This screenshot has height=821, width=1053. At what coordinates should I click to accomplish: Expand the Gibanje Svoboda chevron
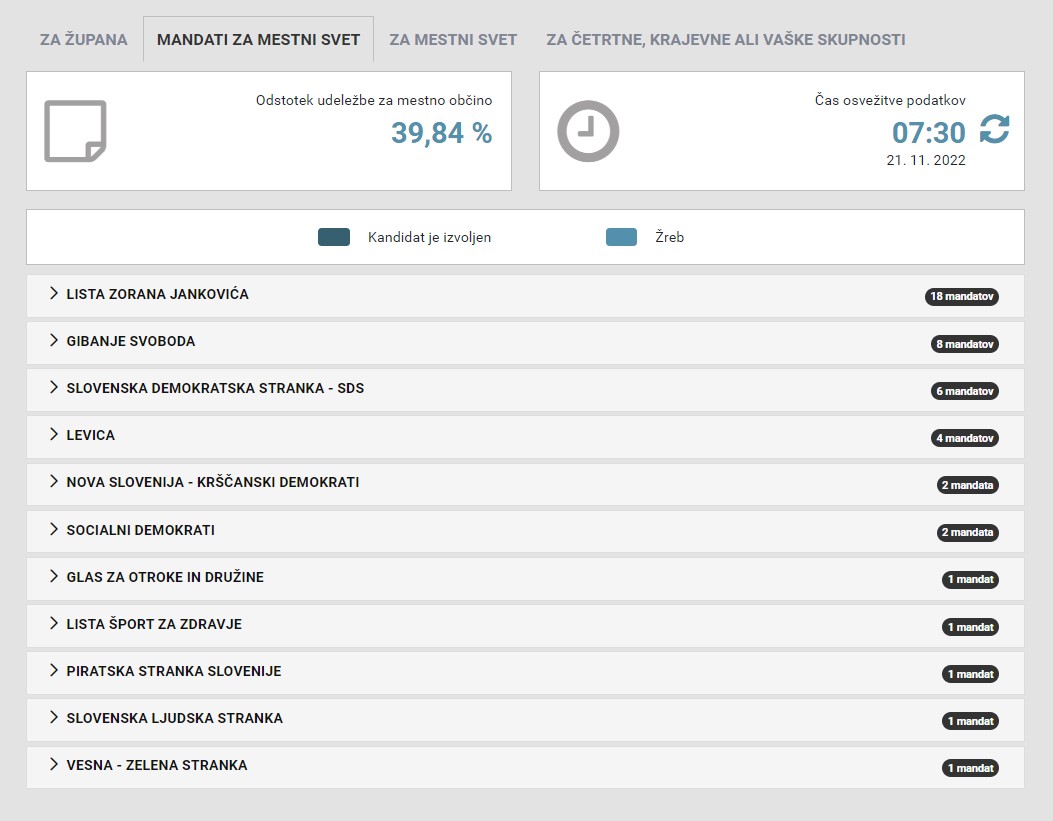[x=55, y=341]
